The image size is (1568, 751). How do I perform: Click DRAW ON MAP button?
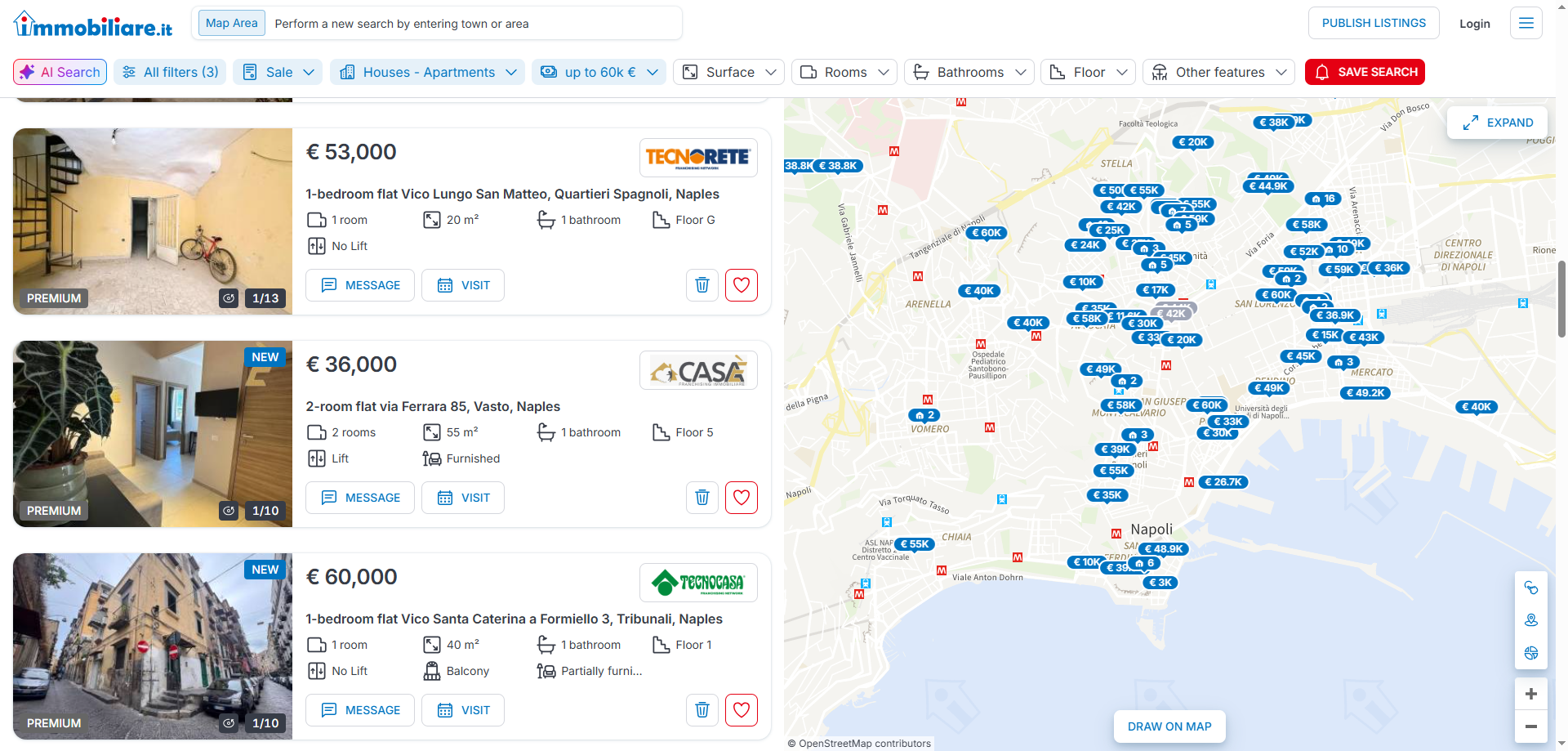tap(1169, 726)
